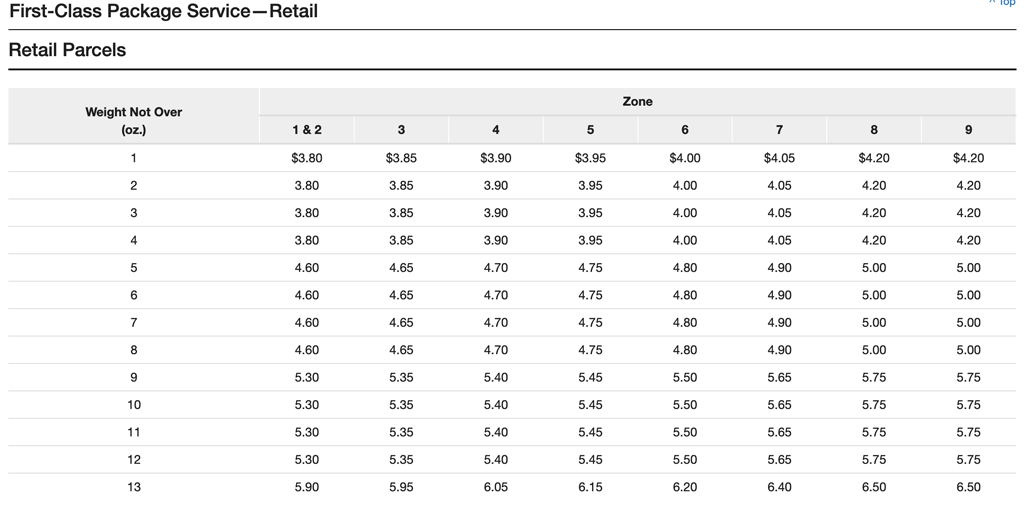Screen dimensions: 1024x520
Task: Select 5.90 in the 13 oz row
Action: 307,487
